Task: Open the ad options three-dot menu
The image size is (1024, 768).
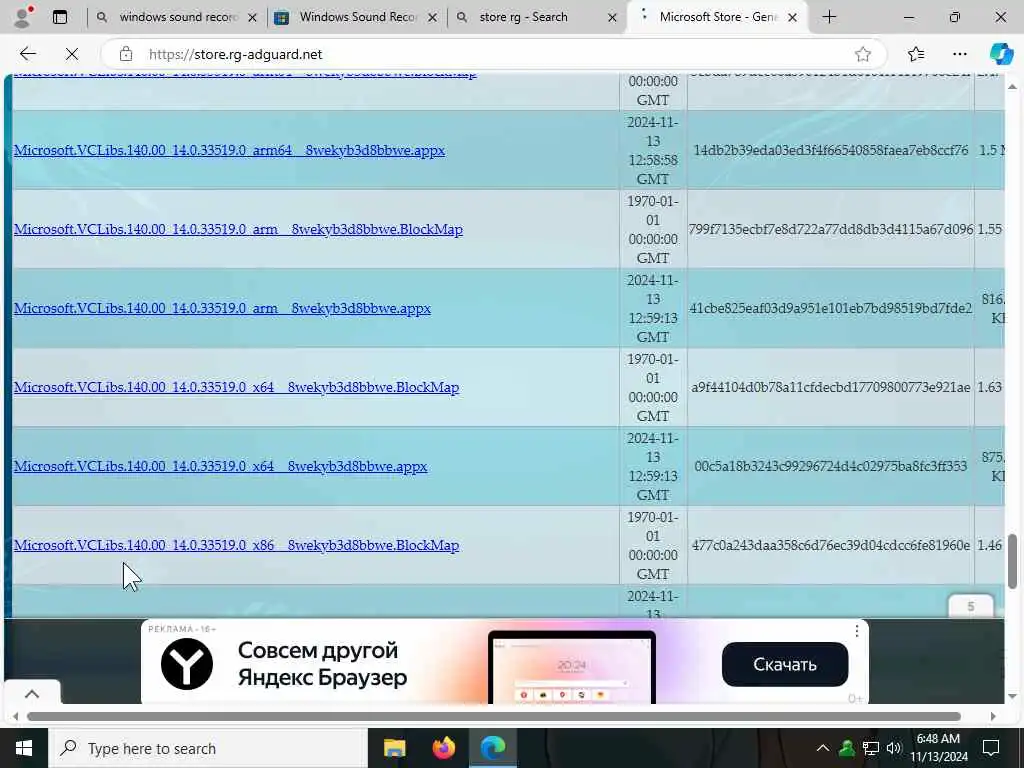Action: [x=857, y=631]
